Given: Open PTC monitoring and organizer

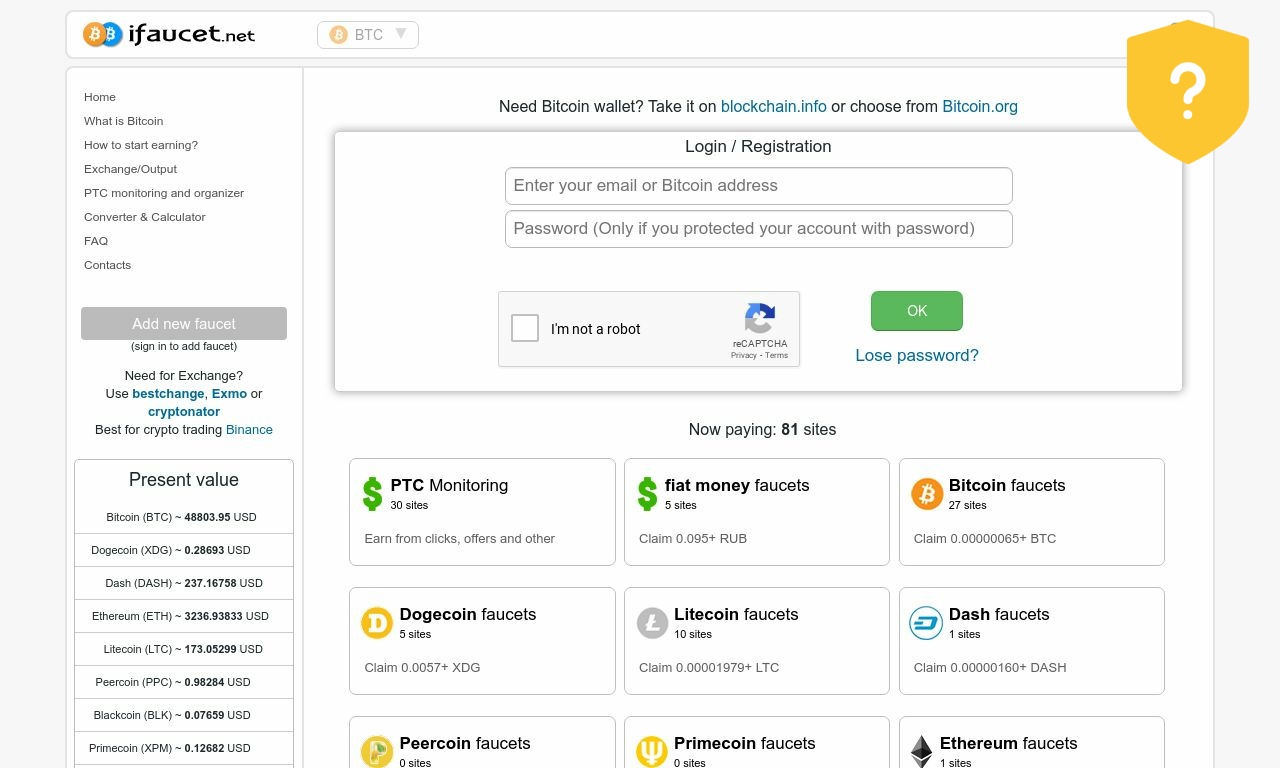Looking at the screenshot, I should [x=164, y=193].
